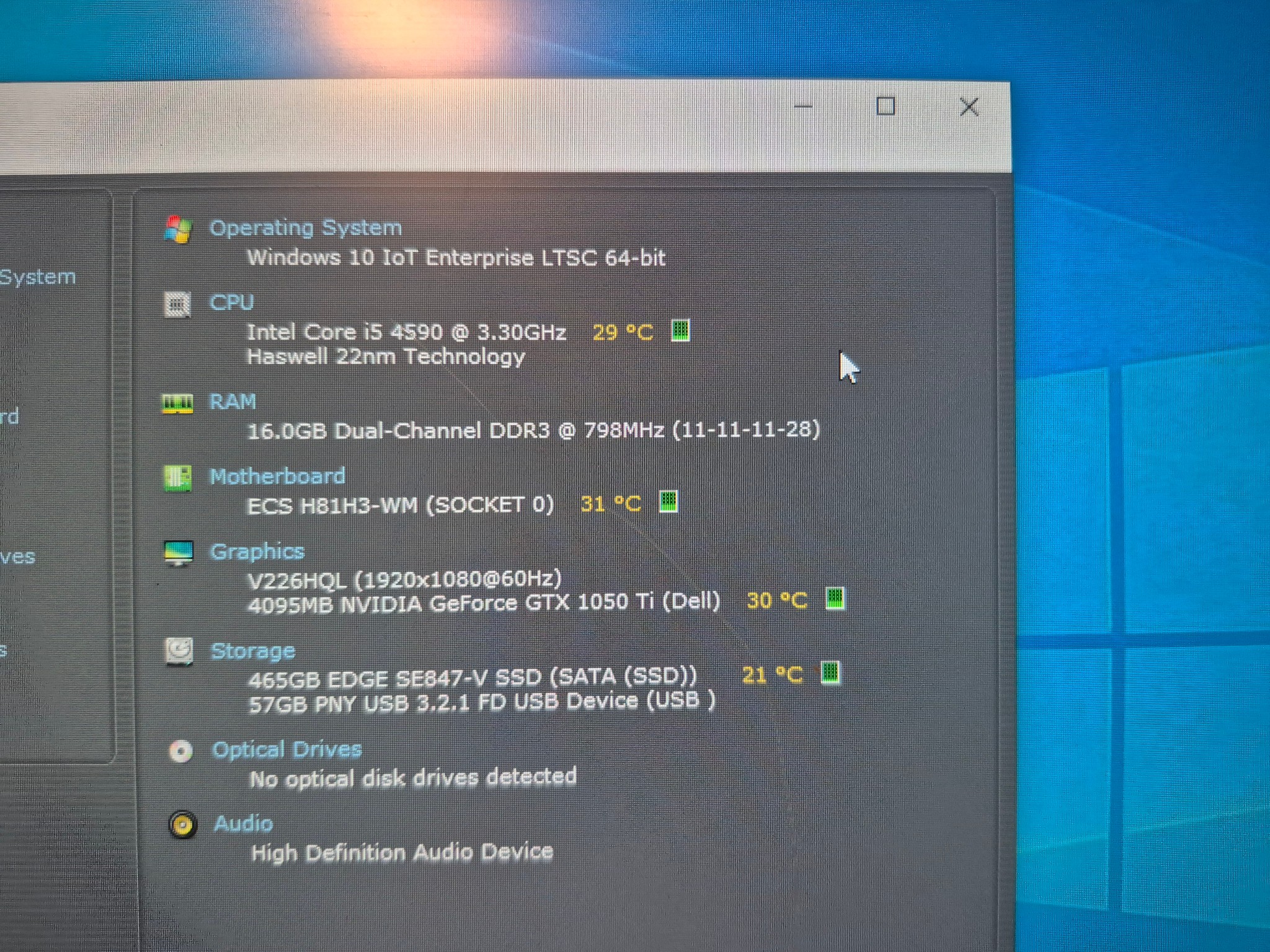Click the green indicator beside SSD 21 °C
Image resolution: width=1270 pixels, height=952 pixels.
[830, 672]
